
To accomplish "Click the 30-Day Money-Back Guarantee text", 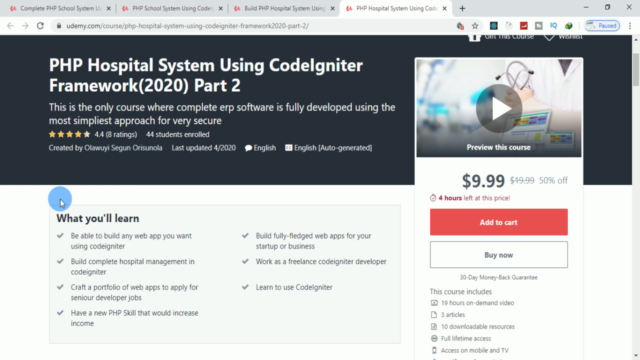I will click(498, 278).
